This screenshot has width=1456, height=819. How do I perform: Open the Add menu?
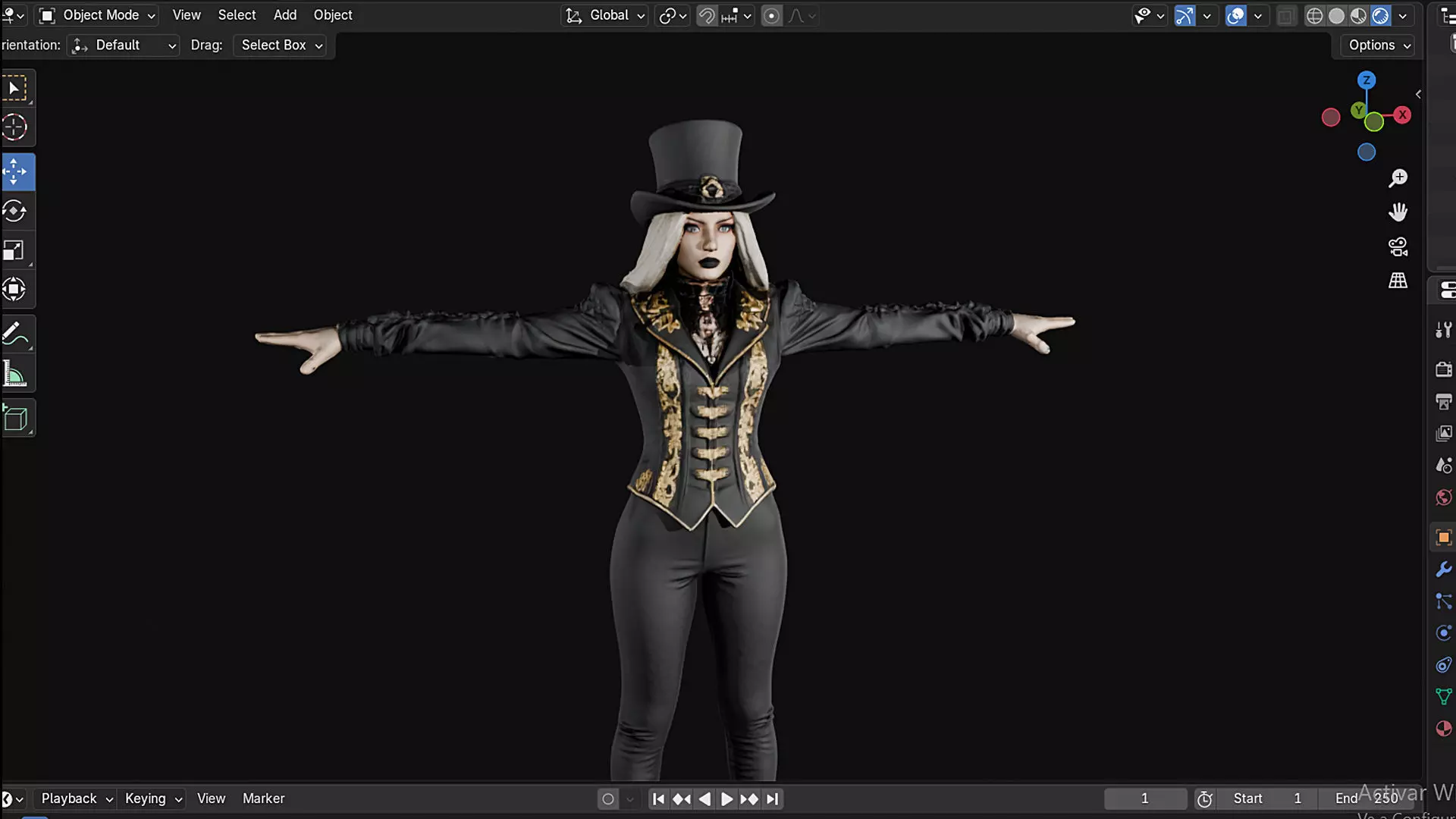[x=284, y=15]
